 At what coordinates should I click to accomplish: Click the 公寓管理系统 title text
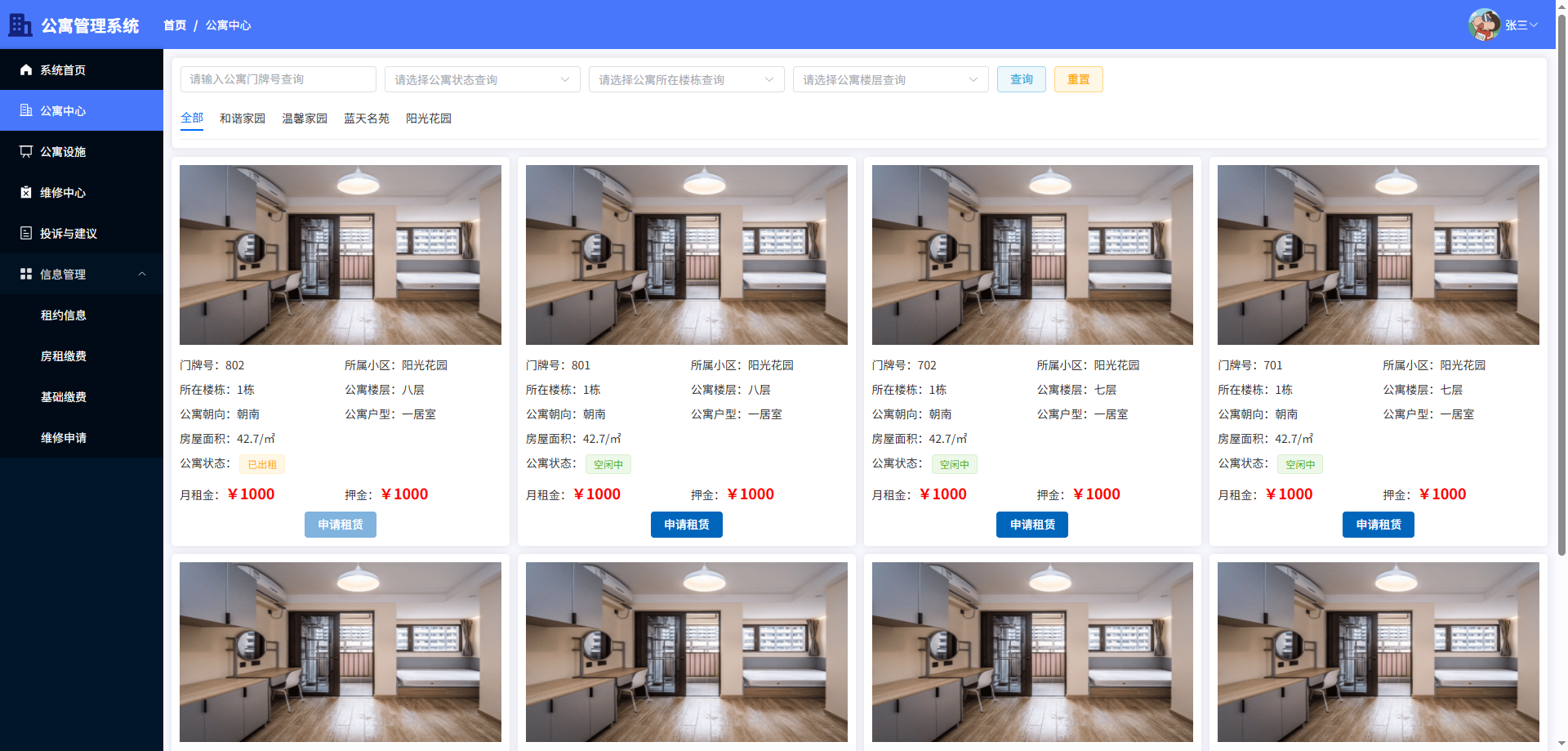pyautogui.click(x=90, y=26)
